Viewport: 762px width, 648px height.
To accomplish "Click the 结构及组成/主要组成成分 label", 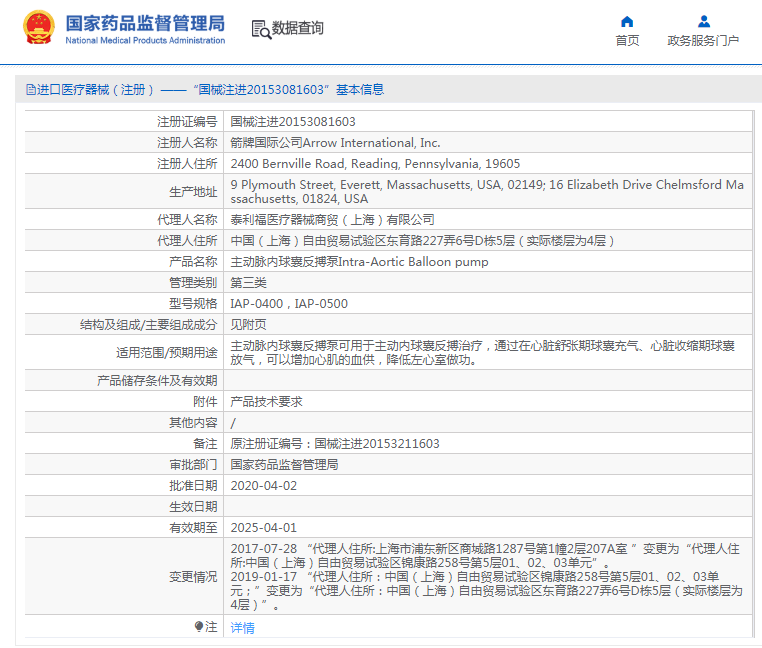I will point(148,325).
